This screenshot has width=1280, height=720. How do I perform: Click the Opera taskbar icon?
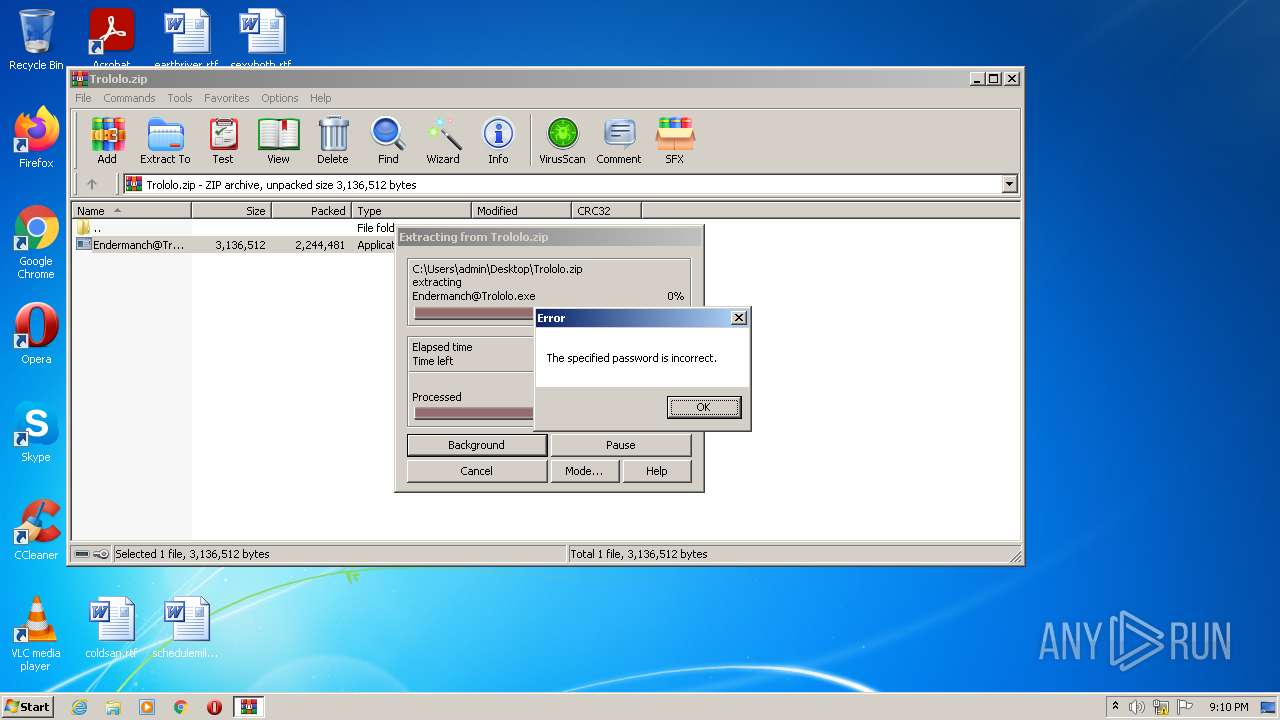pos(214,707)
